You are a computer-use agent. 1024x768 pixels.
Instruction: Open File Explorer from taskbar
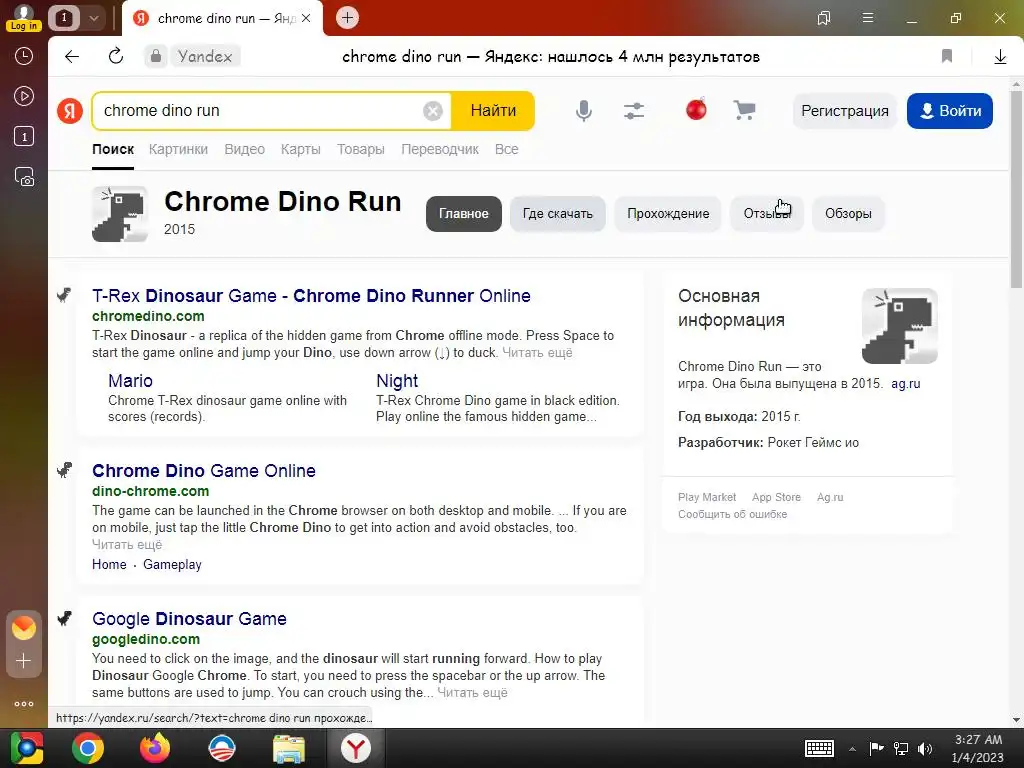289,748
